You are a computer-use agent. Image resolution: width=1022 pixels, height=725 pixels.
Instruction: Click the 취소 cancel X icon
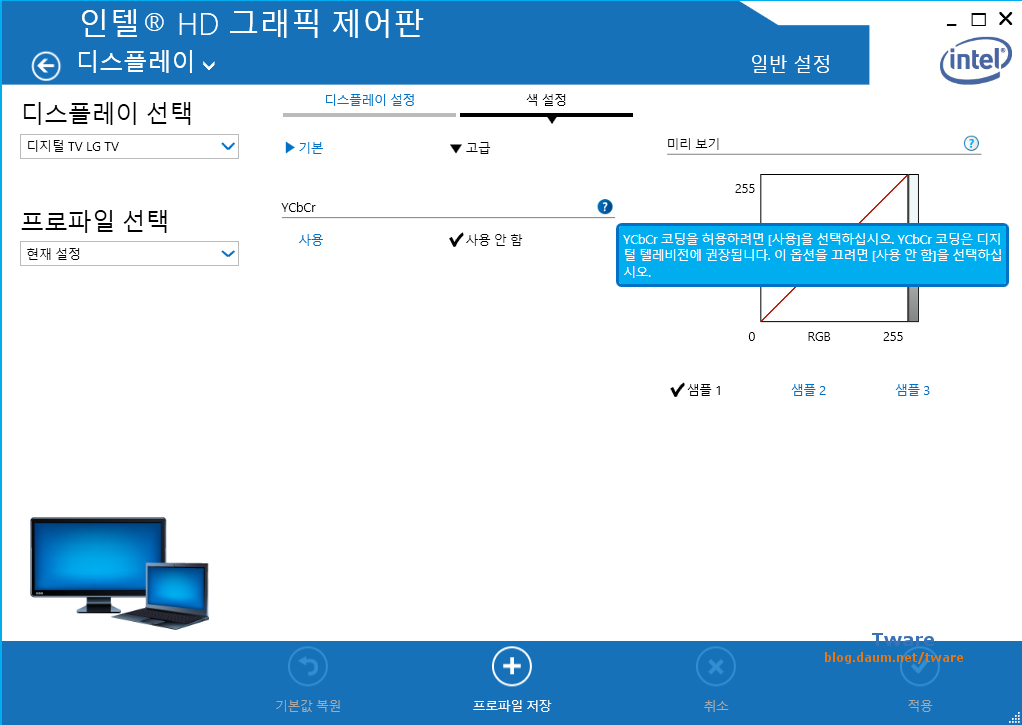click(x=716, y=666)
